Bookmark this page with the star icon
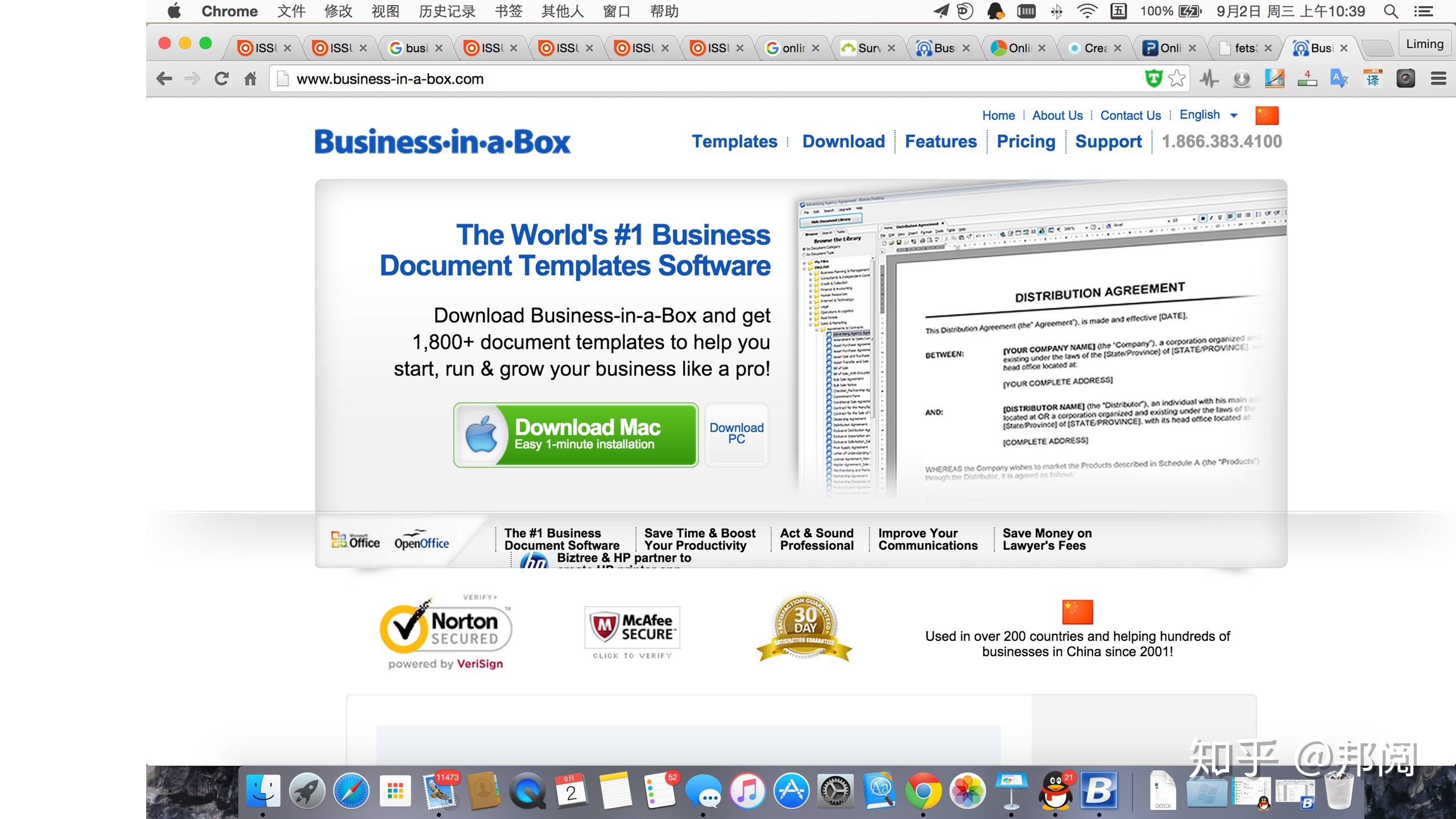The height and width of the screenshot is (819, 1456). pos(1177,78)
